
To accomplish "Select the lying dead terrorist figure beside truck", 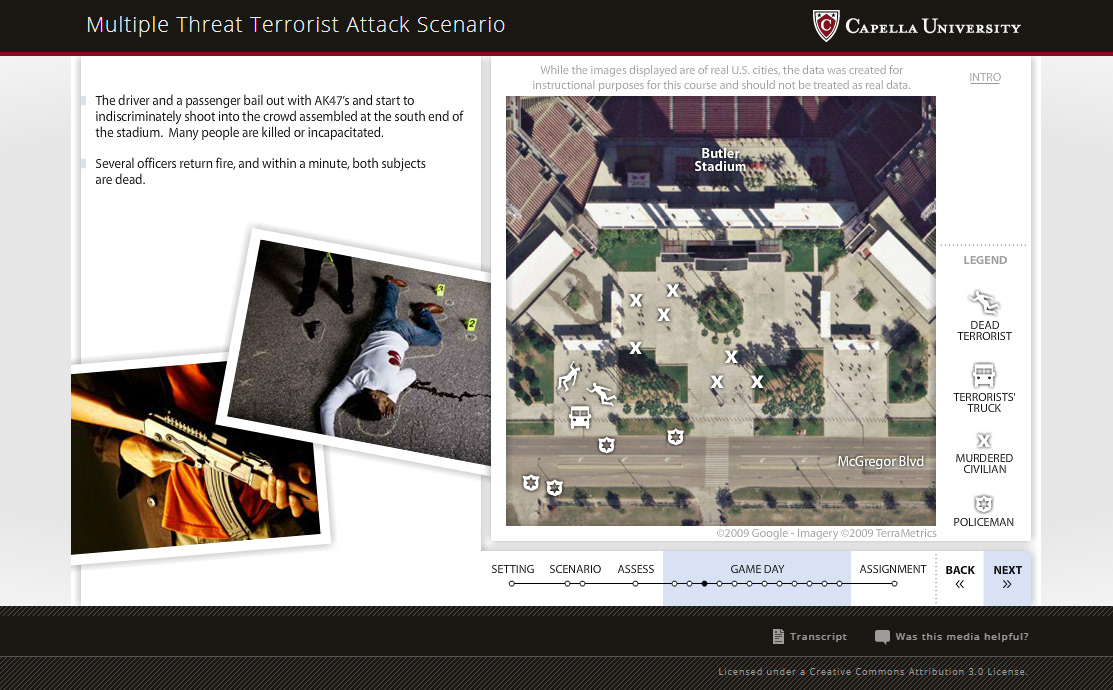I will coord(601,393).
